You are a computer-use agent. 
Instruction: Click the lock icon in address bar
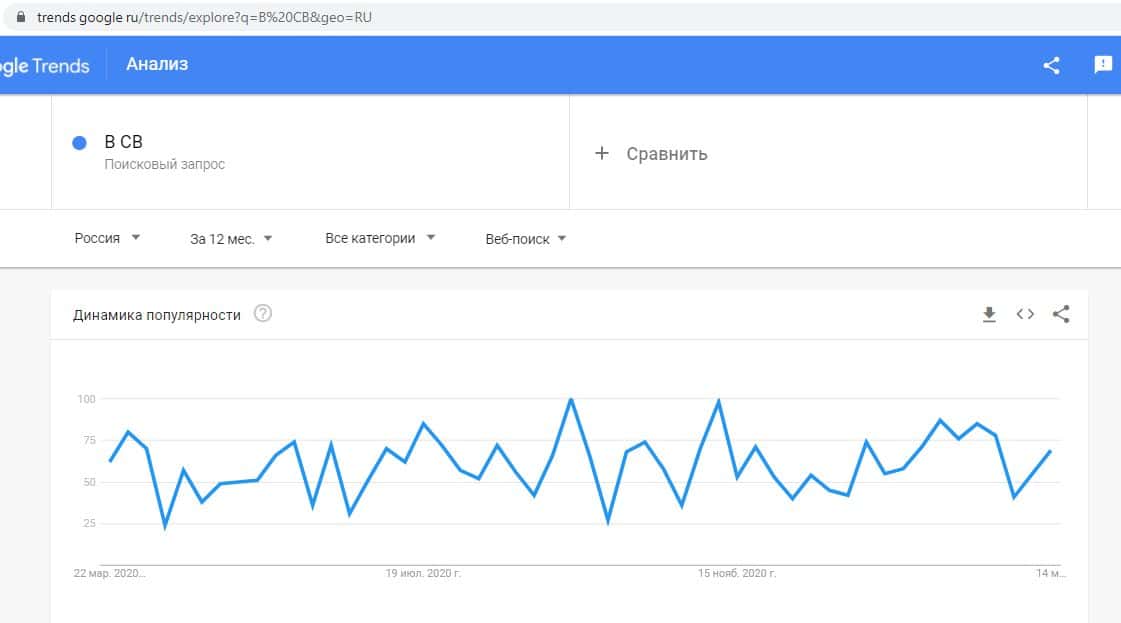pos(19,17)
